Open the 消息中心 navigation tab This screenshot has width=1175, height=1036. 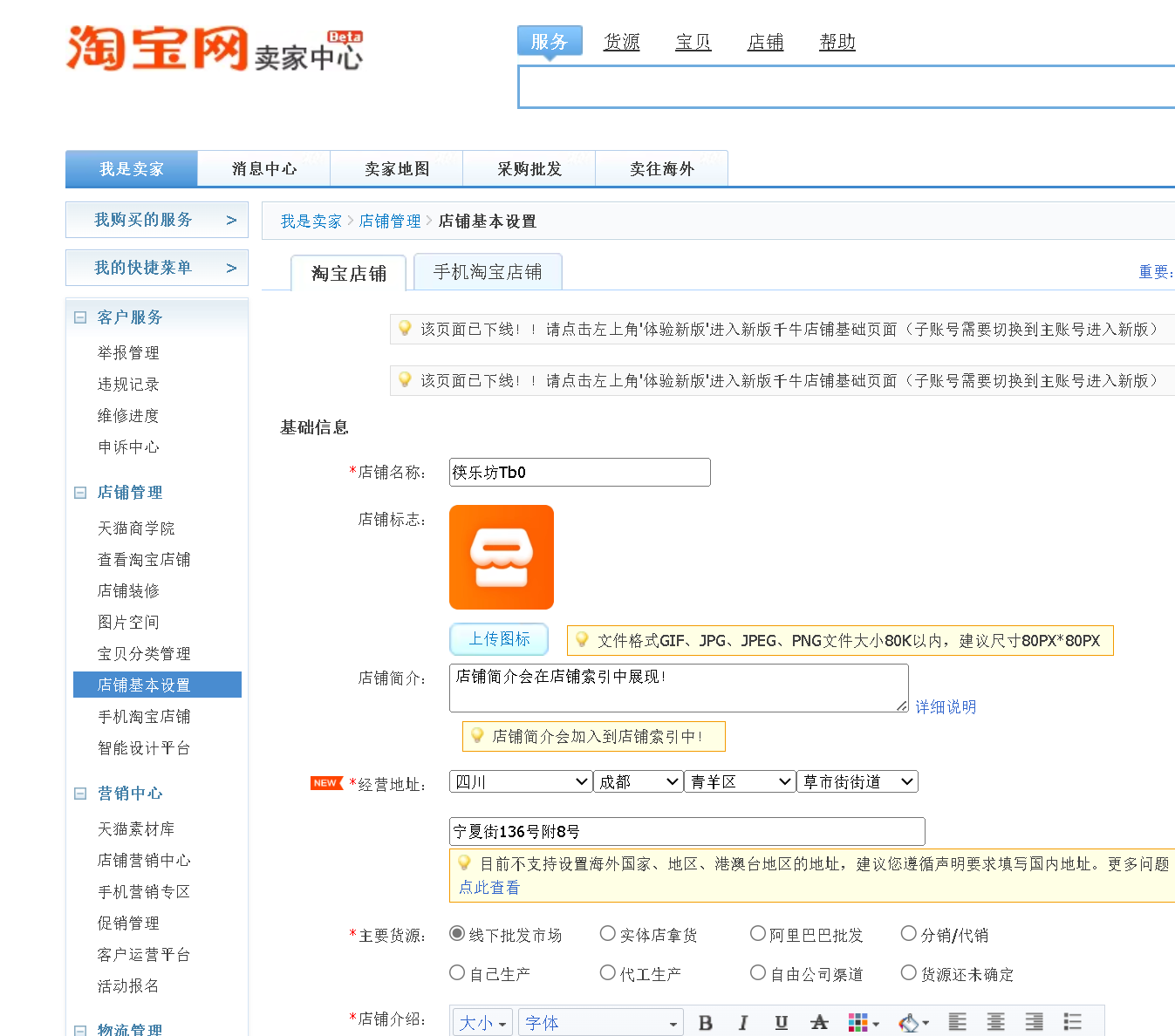click(264, 168)
